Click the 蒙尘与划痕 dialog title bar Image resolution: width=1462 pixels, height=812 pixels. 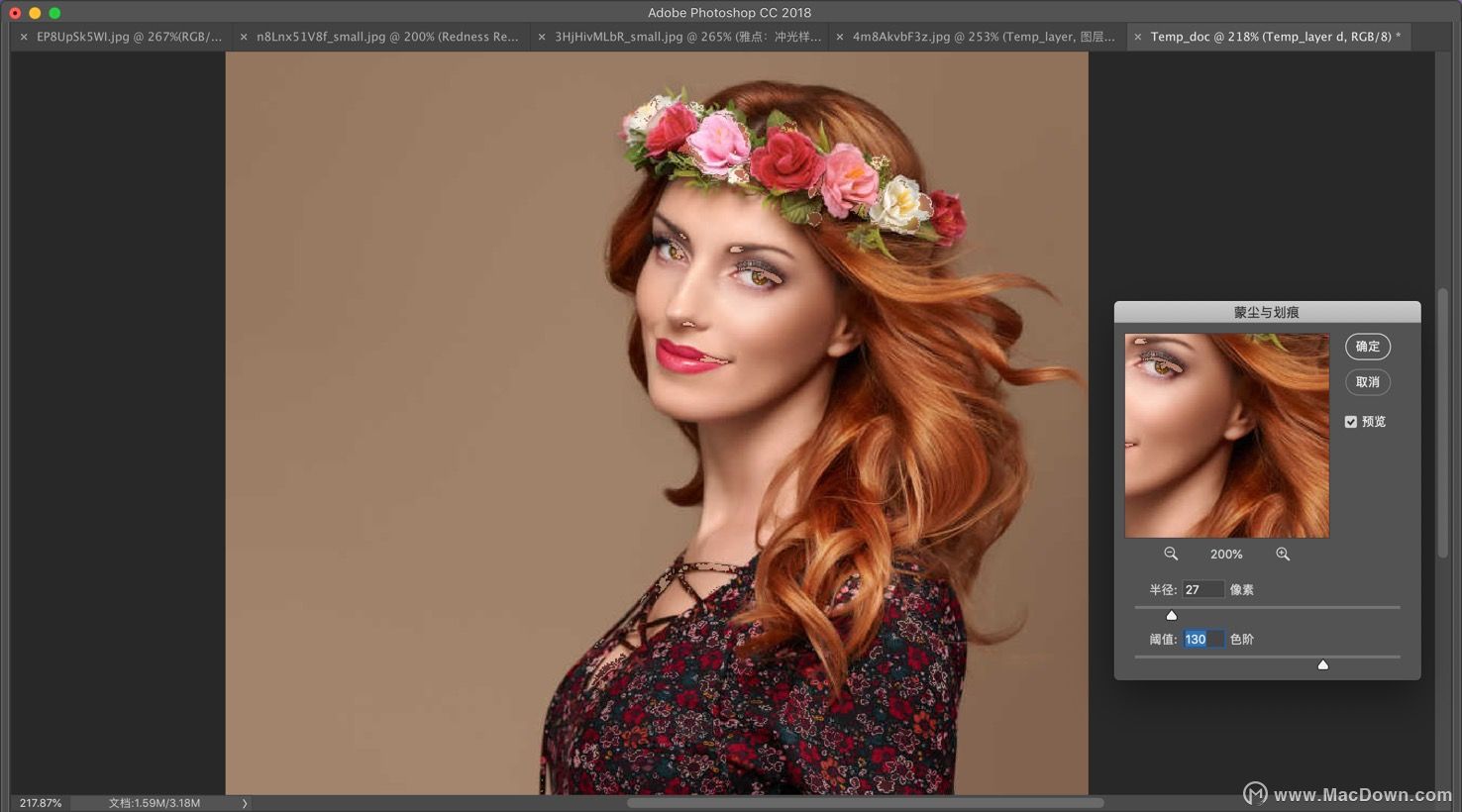pos(1267,312)
